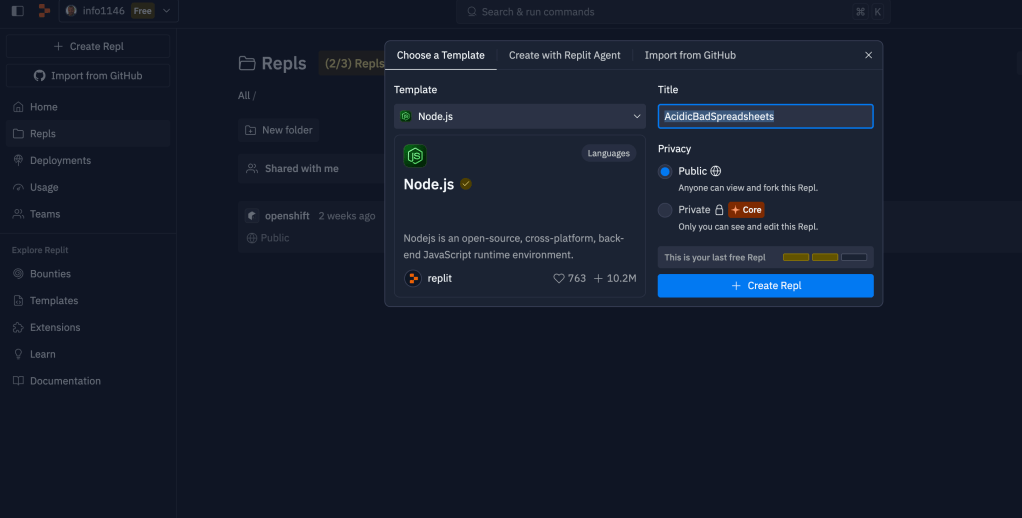Click the Title field AcidicBadSpreadsheets
Viewport: 1022px width, 518px height.
click(x=765, y=117)
